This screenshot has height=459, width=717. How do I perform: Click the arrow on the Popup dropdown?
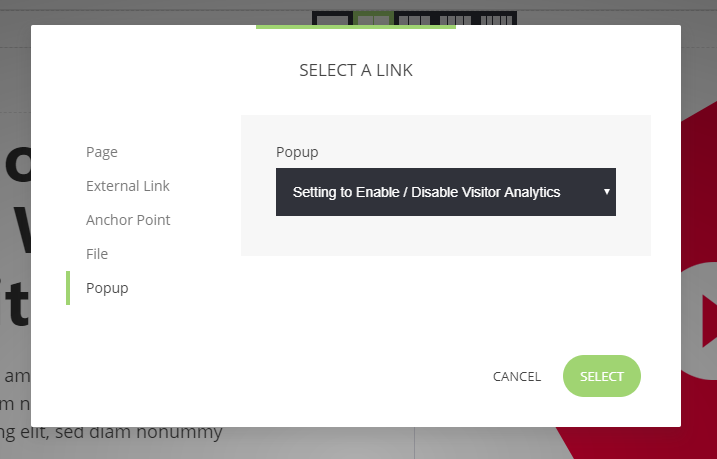[x=606, y=192]
